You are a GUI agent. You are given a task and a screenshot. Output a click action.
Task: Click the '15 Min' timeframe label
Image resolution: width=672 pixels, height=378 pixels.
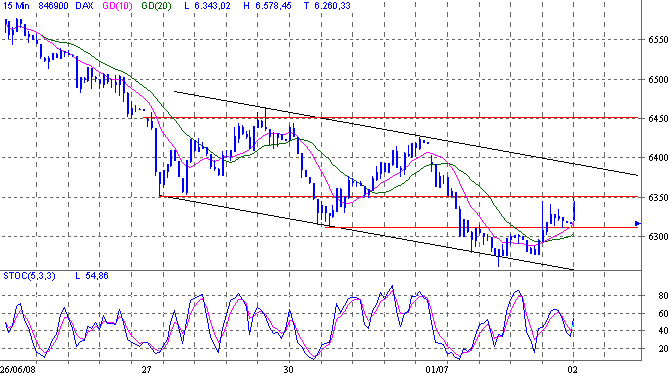pyautogui.click(x=16, y=6)
